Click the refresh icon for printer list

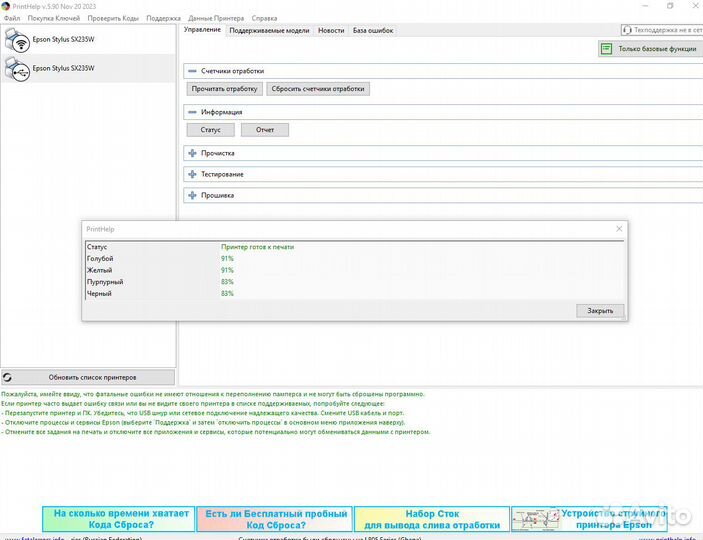coord(8,377)
